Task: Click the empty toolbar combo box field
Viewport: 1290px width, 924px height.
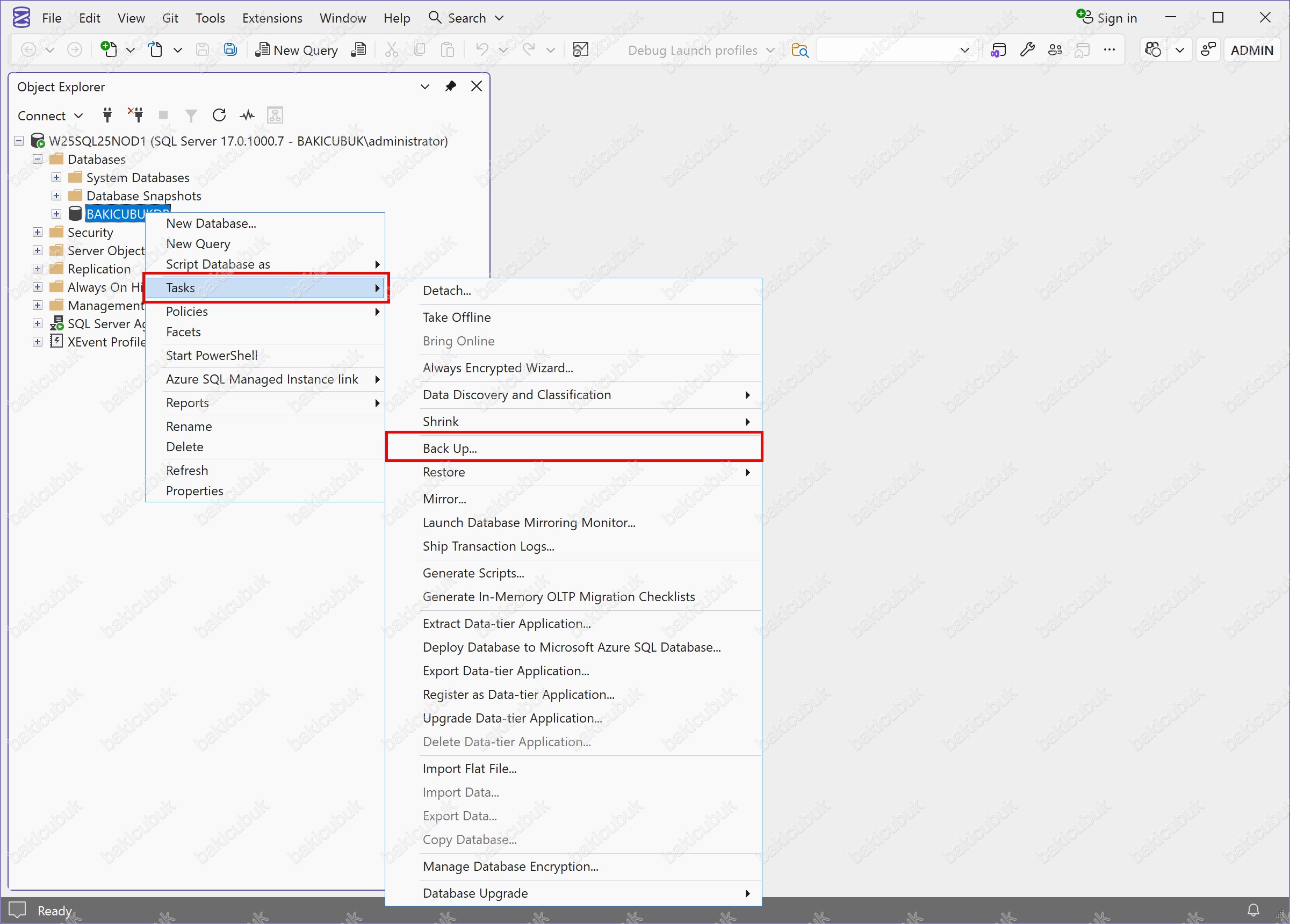Action: pyautogui.click(x=887, y=50)
